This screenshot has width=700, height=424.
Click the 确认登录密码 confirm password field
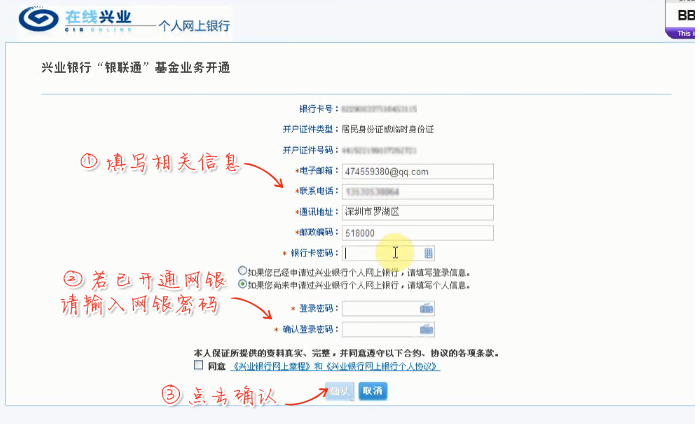coord(379,328)
